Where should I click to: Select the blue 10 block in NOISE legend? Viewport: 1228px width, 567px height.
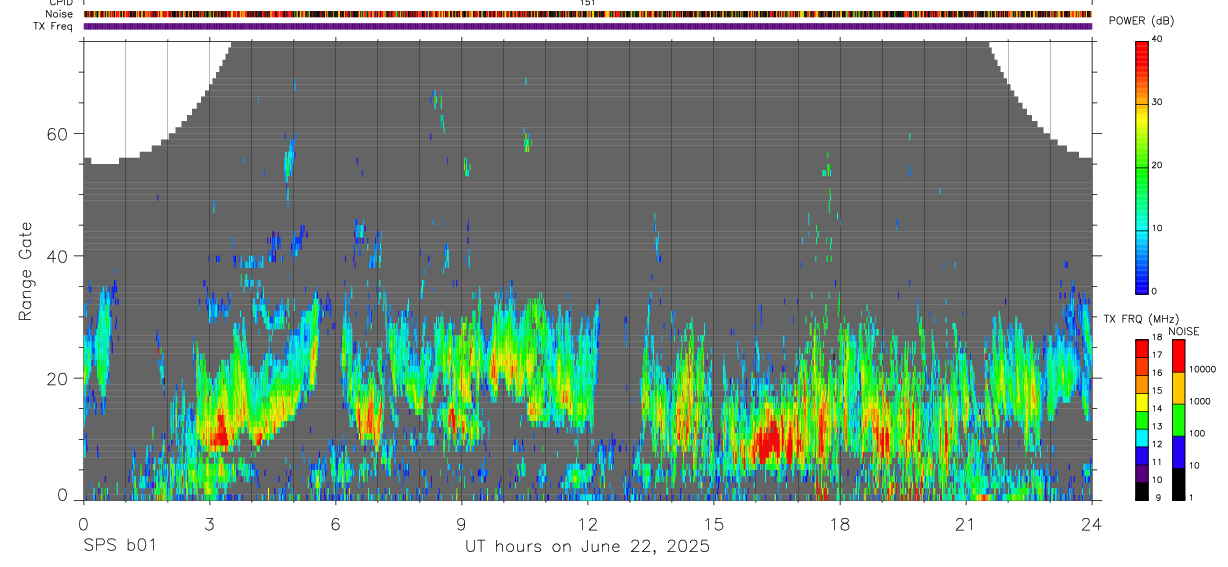tap(1176, 452)
